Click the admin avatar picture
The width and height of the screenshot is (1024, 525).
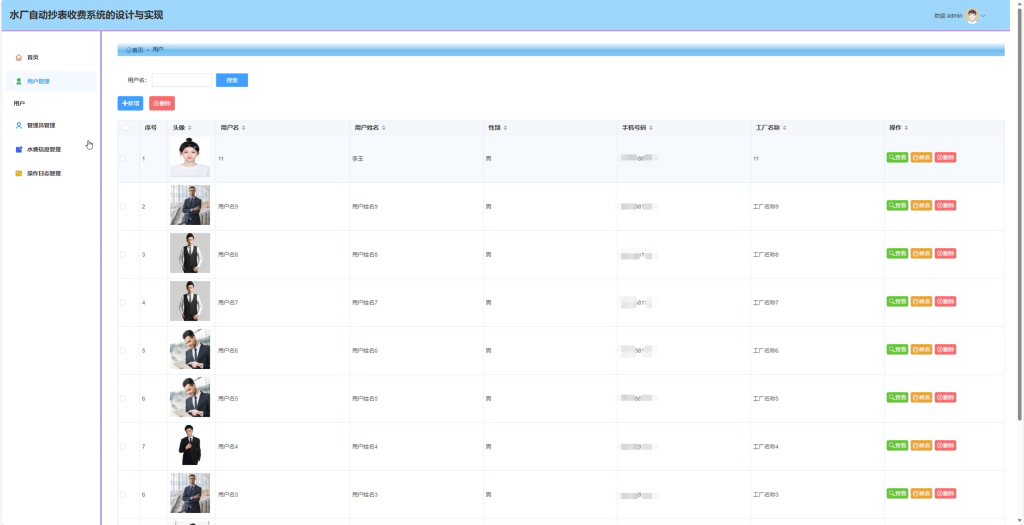point(972,16)
